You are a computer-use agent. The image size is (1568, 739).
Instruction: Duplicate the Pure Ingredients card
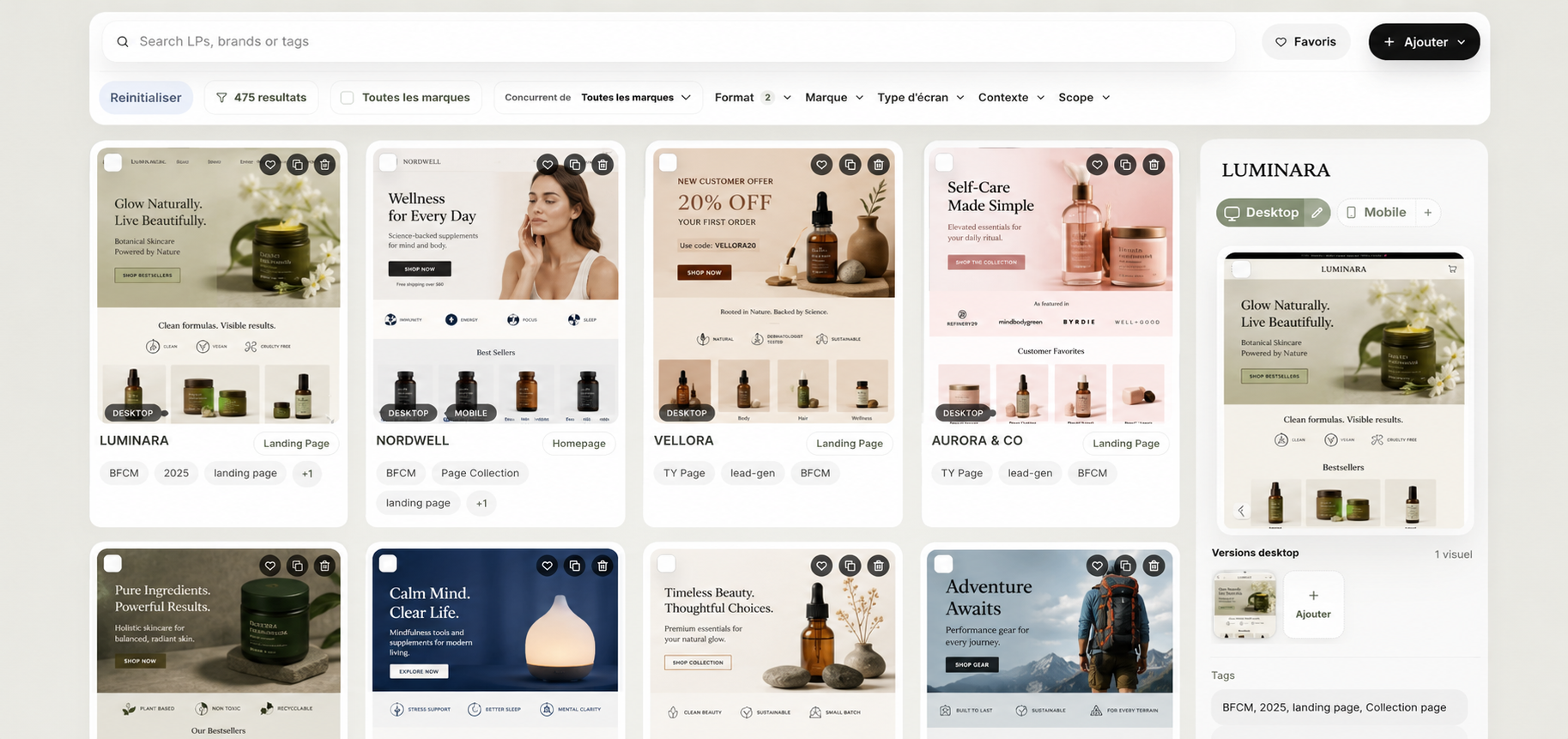[x=297, y=566]
